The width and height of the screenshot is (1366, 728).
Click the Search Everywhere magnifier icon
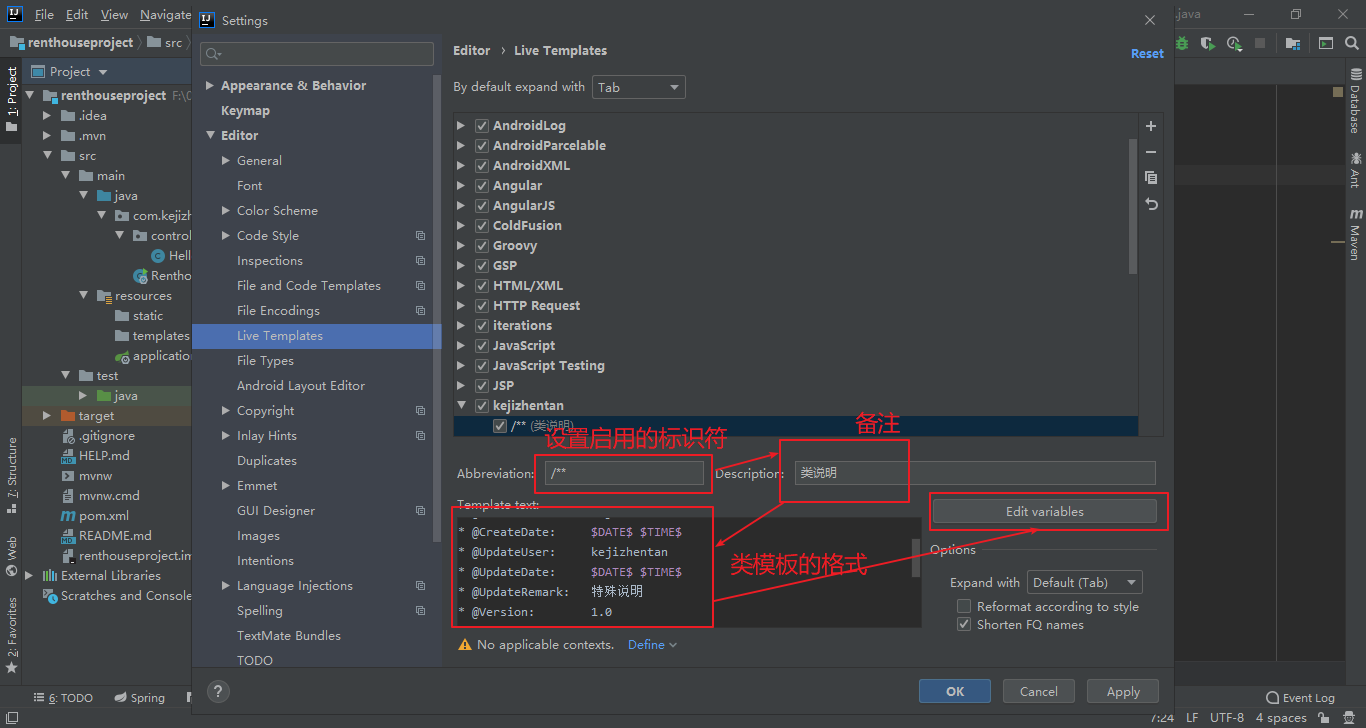point(1351,43)
